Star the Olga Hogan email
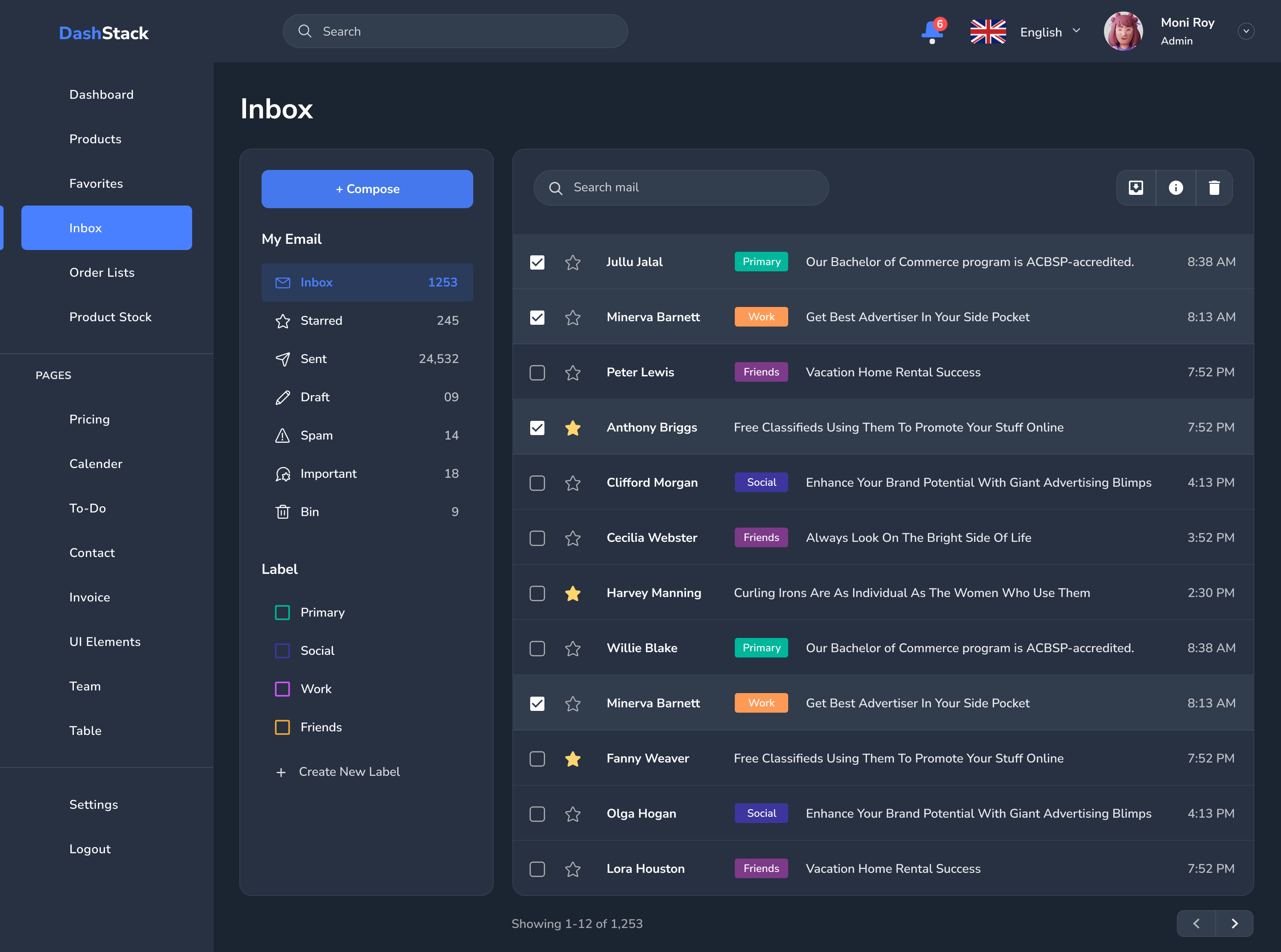Image resolution: width=1281 pixels, height=952 pixels. [x=573, y=814]
